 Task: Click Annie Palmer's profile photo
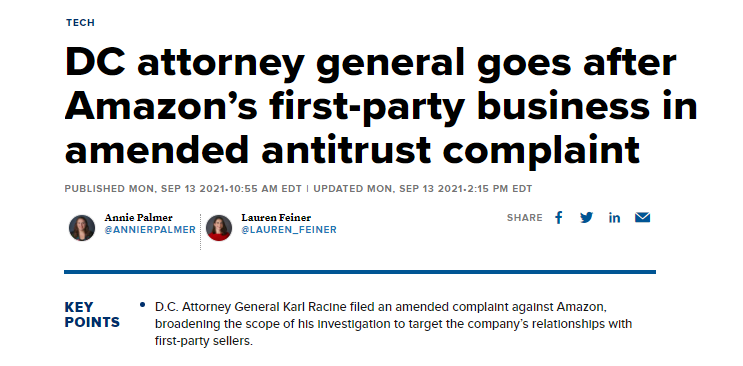click(x=82, y=228)
